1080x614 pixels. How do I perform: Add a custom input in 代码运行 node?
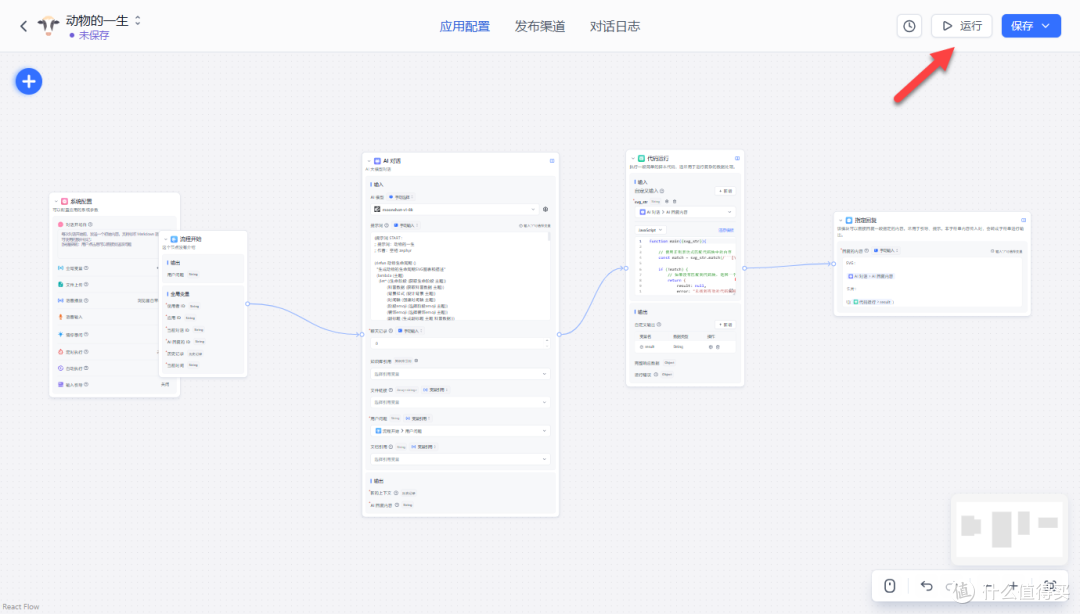tap(725, 190)
